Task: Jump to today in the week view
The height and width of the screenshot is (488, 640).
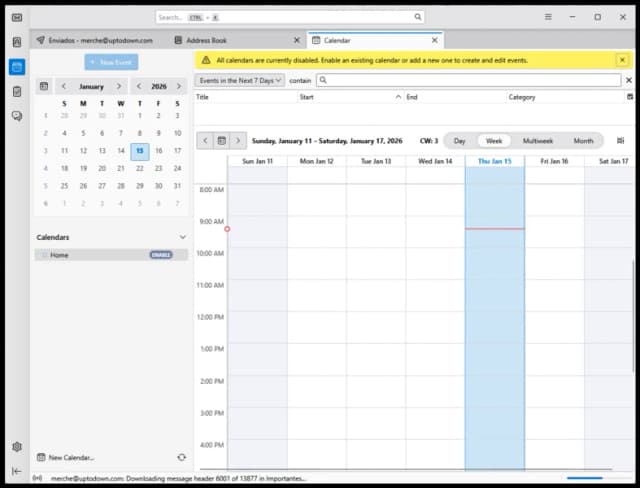Action: coord(222,141)
